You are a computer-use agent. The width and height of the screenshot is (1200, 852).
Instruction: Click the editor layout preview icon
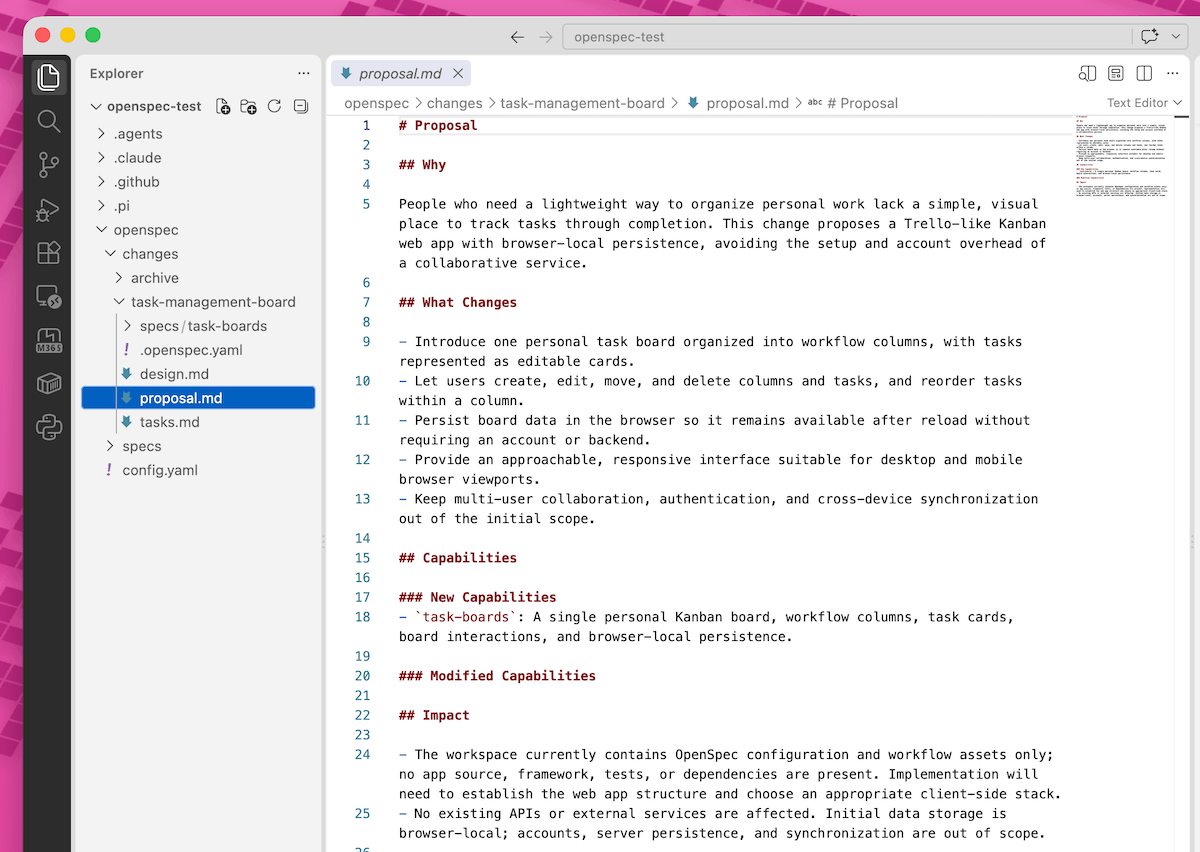(1116, 73)
